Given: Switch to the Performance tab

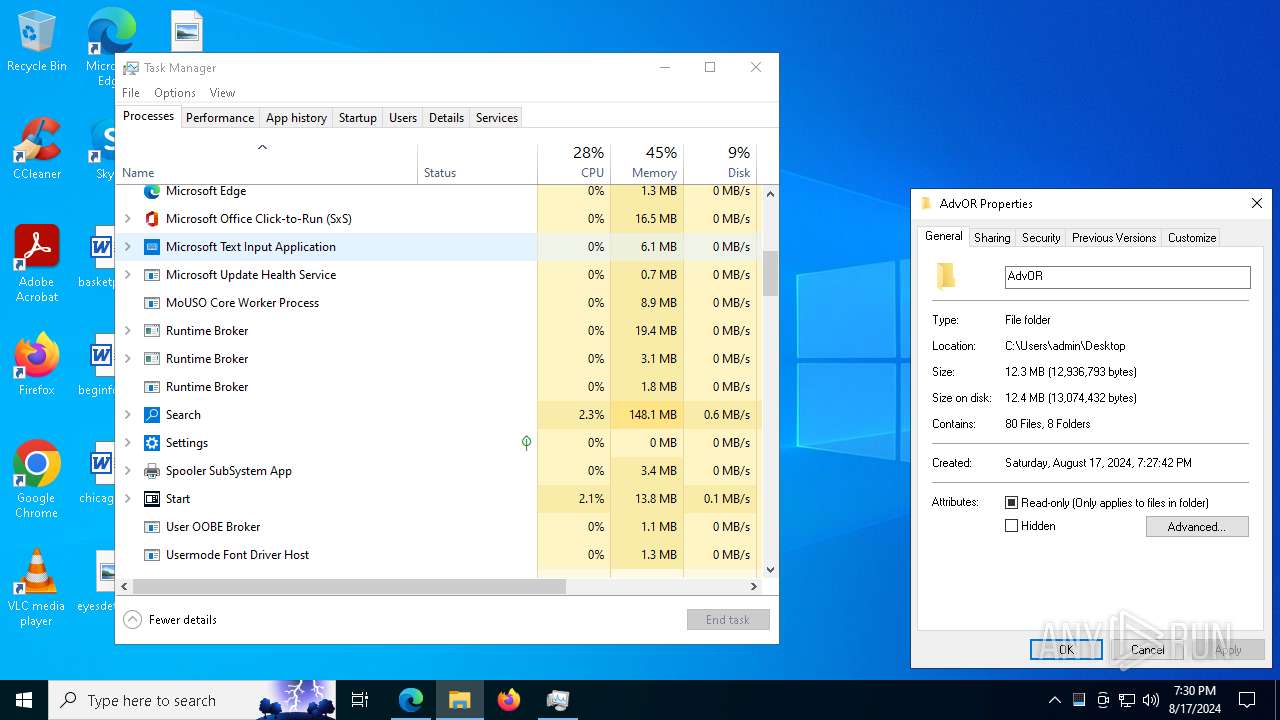Looking at the screenshot, I should [220, 118].
